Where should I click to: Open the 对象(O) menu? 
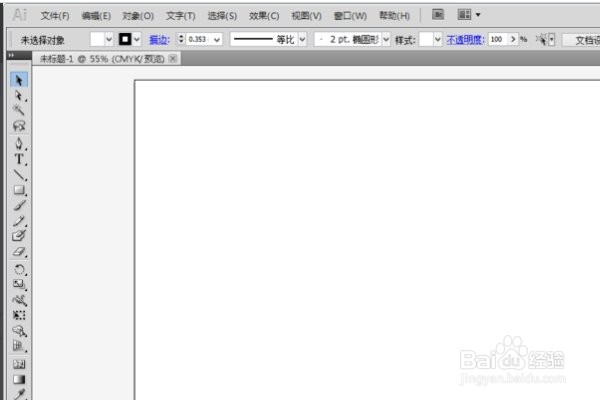click(138, 16)
